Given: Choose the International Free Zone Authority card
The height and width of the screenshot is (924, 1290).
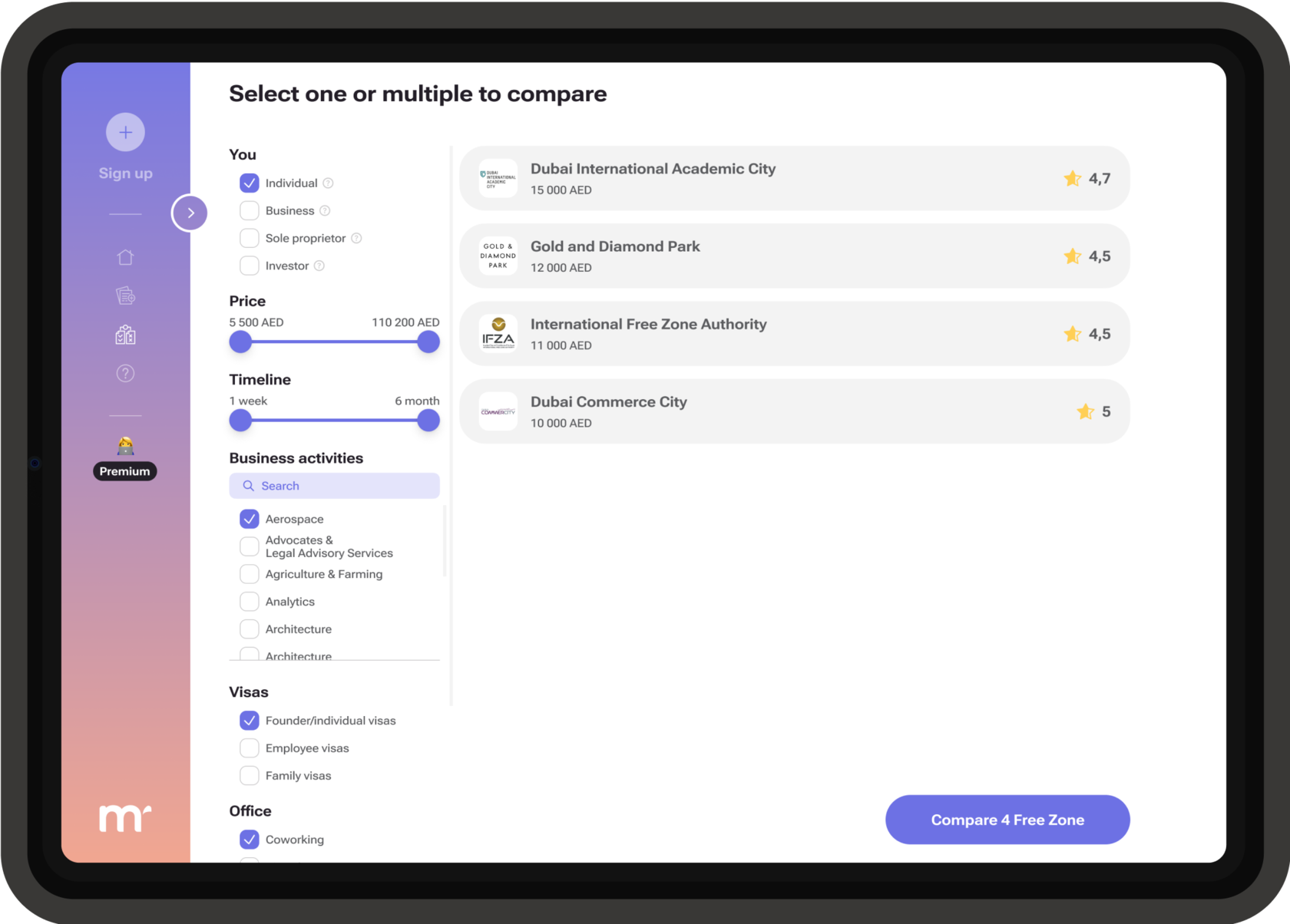Looking at the screenshot, I should (794, 334).
